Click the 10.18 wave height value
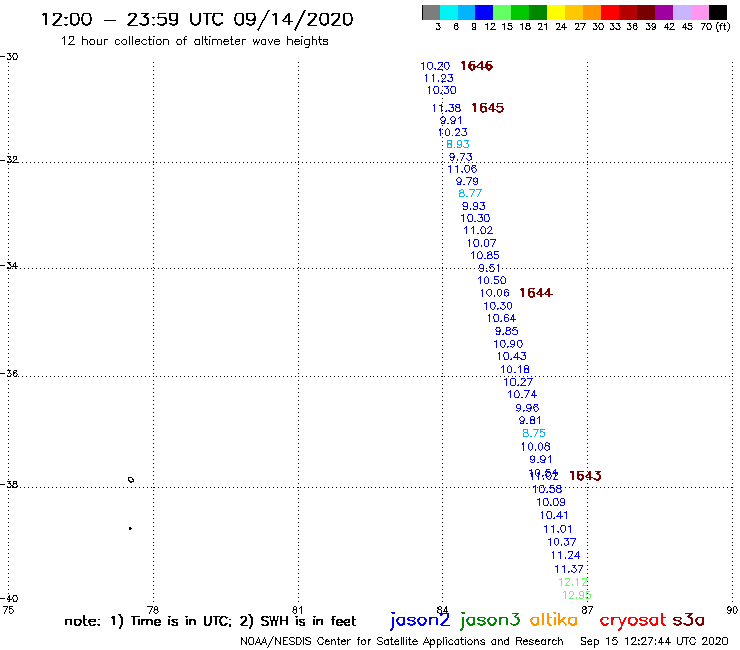 (515, 370)
